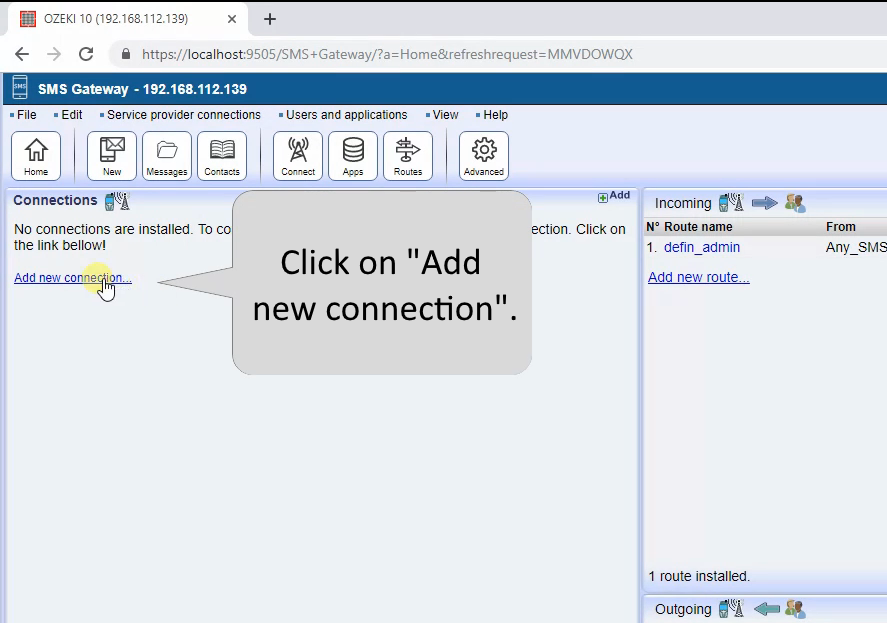Click the Add button in Connections panel
Image resolution: width=887 pixels, height=623 pixels.
614,196
